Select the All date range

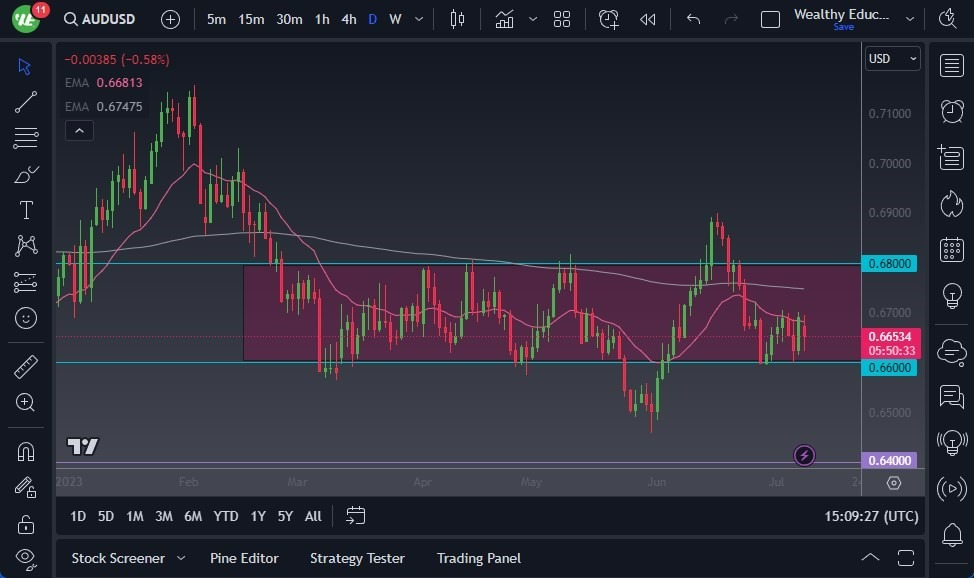coord(312,516)
